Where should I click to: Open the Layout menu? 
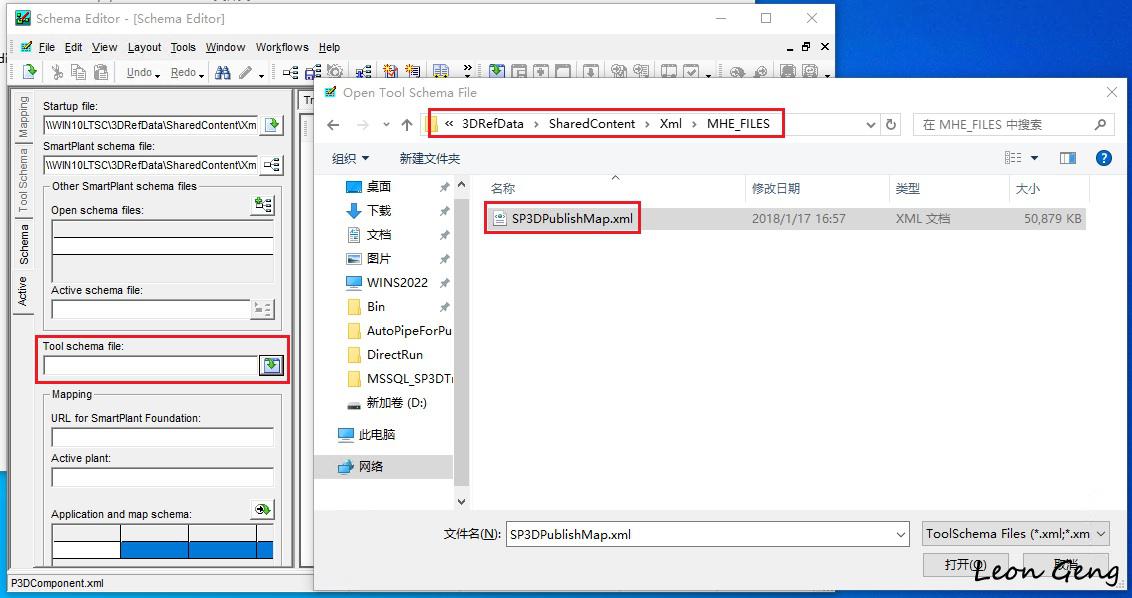point(144,47)
